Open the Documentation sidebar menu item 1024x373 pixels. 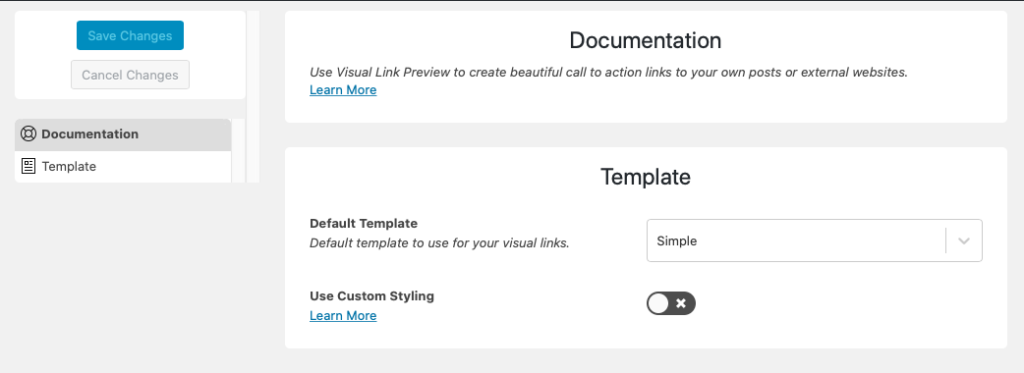(123, 135)
